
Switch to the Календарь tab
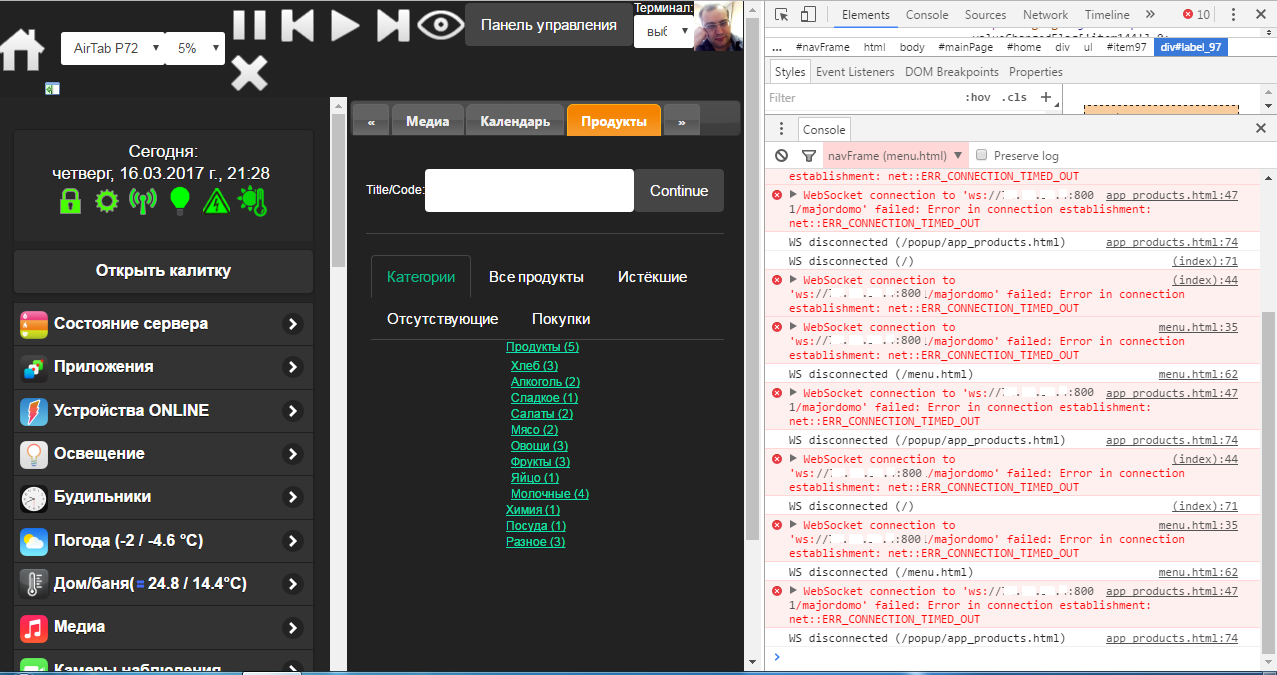tap(515, 121)
